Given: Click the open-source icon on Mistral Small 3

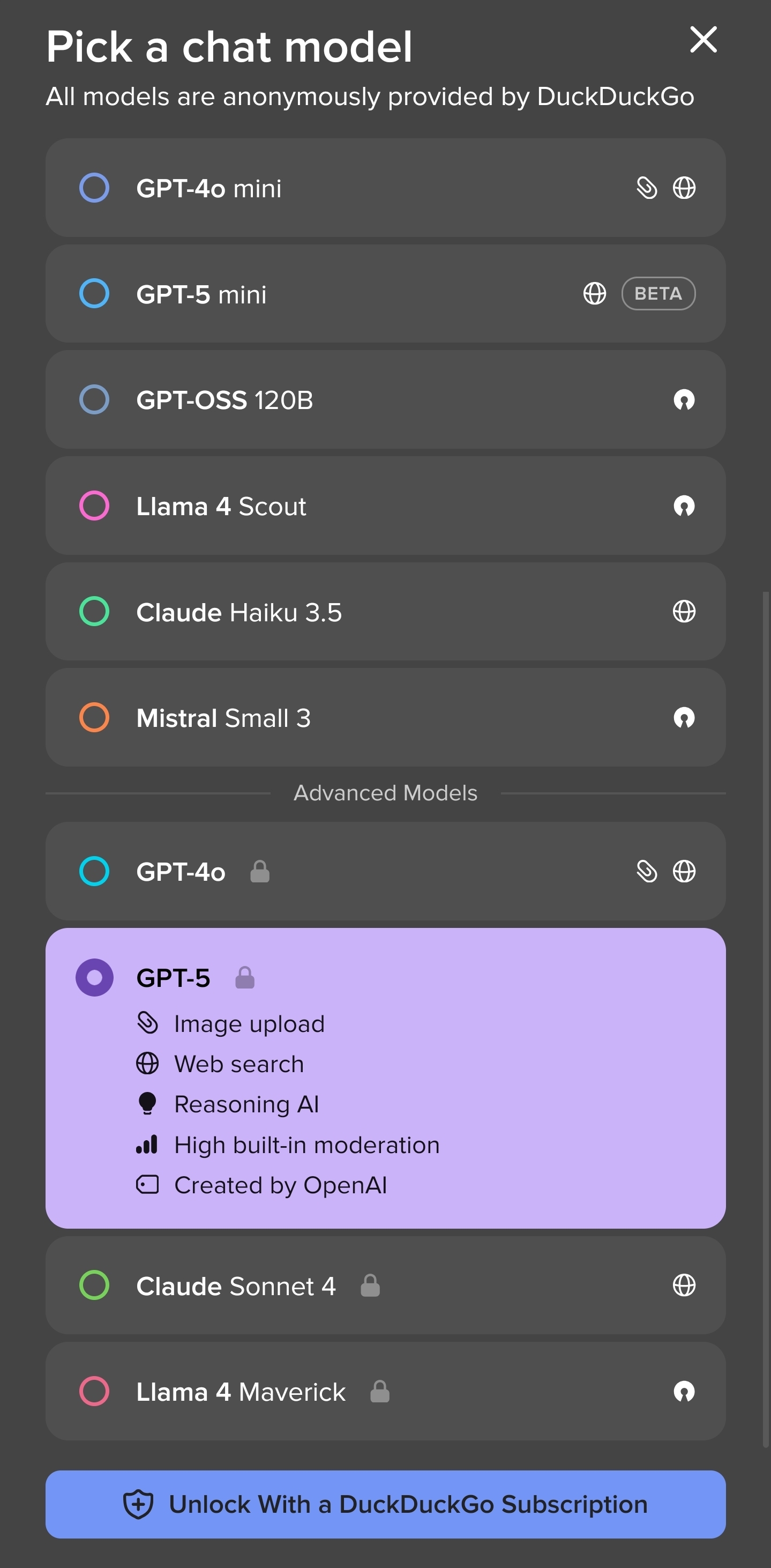Looking at the screenshot, I should click(x=683, y=718).
